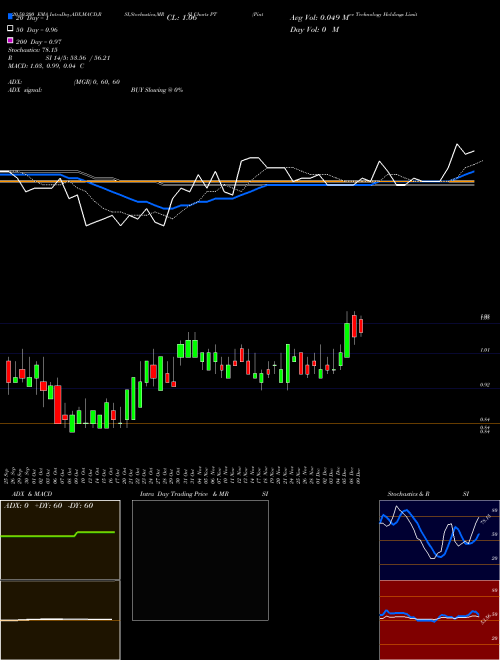Click the empty intraday trading price chart box

point(200,560)
